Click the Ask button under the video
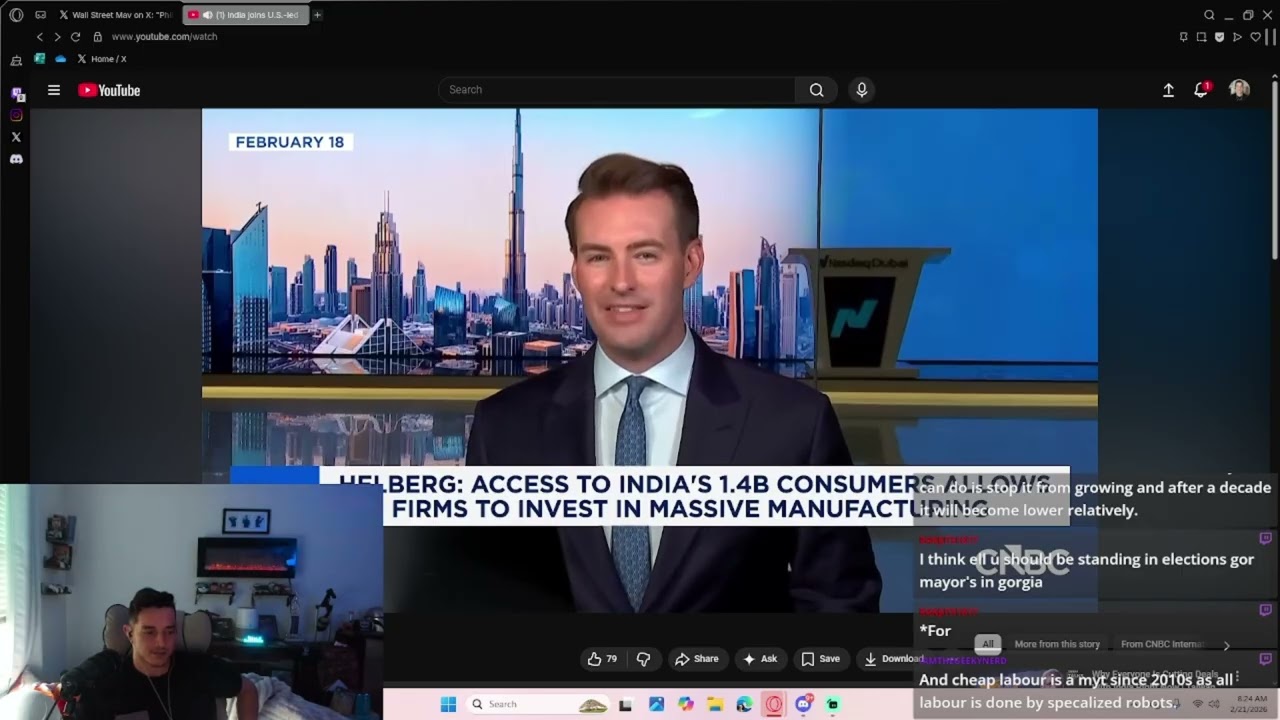This screenshot has height=720, width=1280. tap(759, 659)
